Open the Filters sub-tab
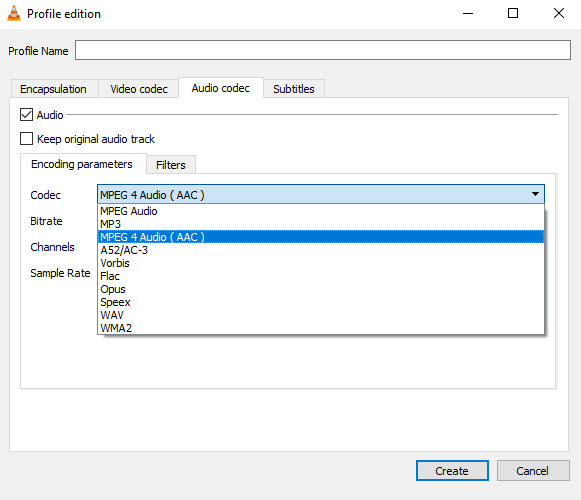The image size is (581, 500). tap(171, 165)
